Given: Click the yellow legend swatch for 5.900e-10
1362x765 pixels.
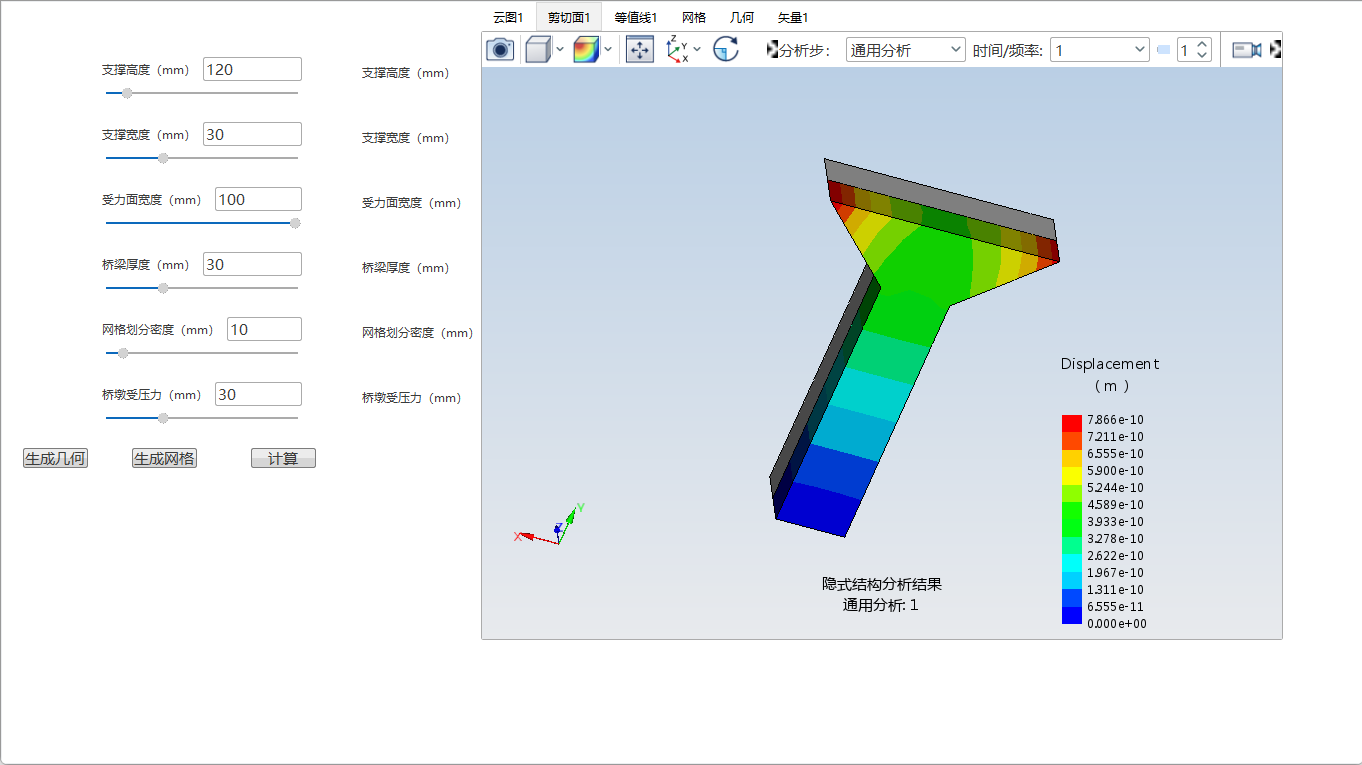Looking at the screenshot, I should (1071, 474).
